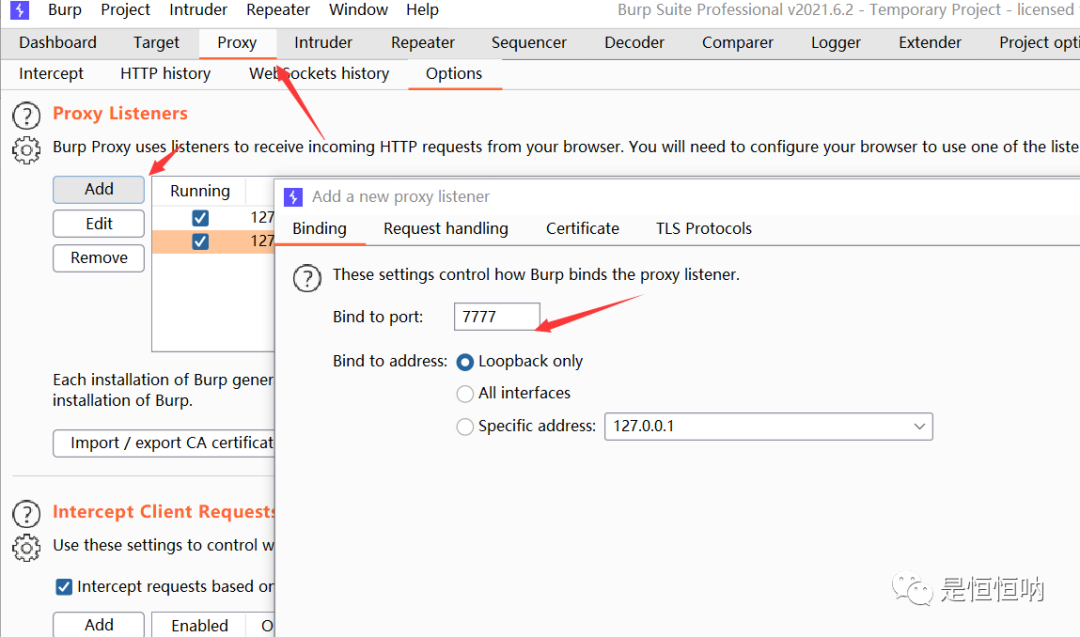Click the Burp Suite logo icon in menu bar
The image size is (1080, 637).
[x=19, y=10]
